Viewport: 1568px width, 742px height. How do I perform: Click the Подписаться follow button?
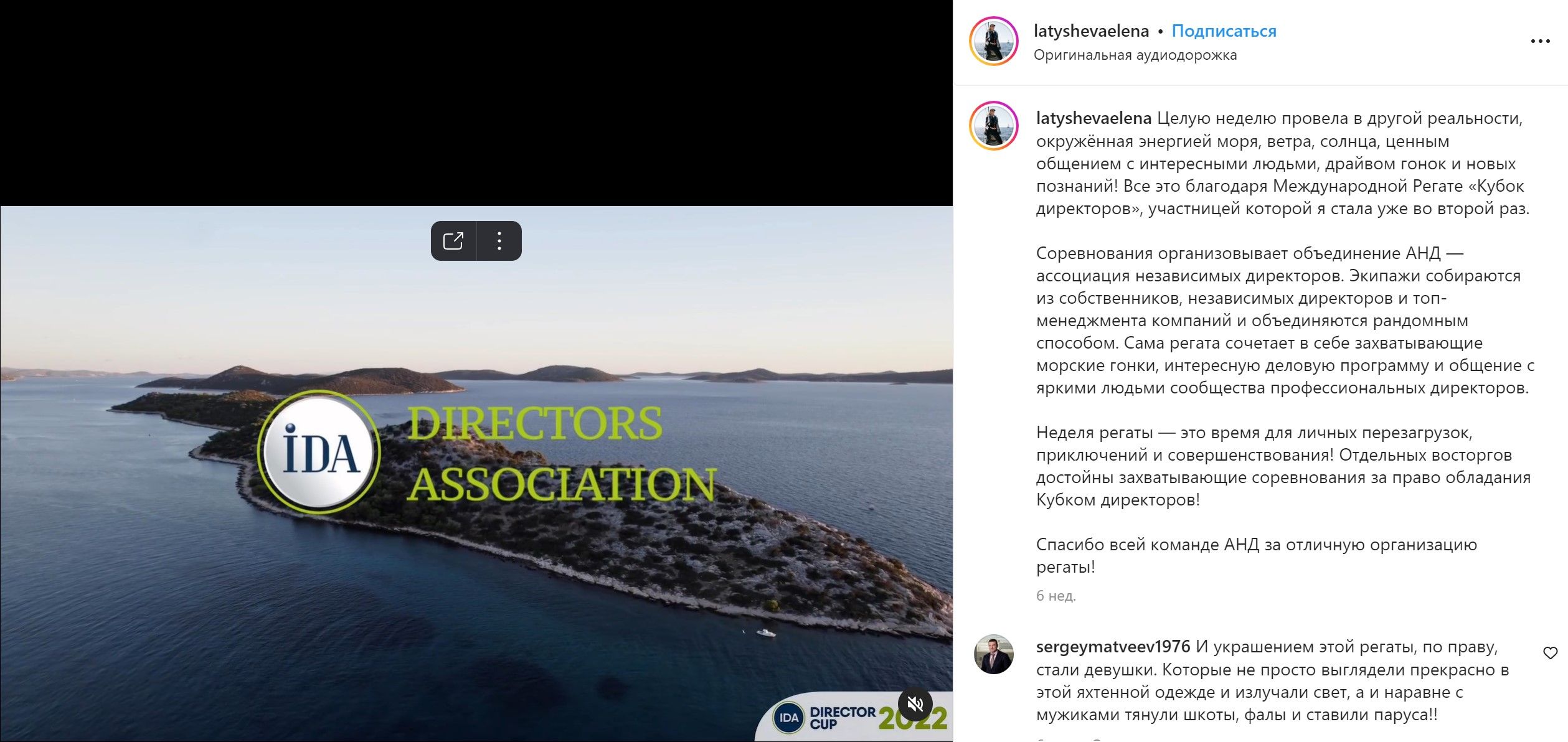click(1224, 31)
